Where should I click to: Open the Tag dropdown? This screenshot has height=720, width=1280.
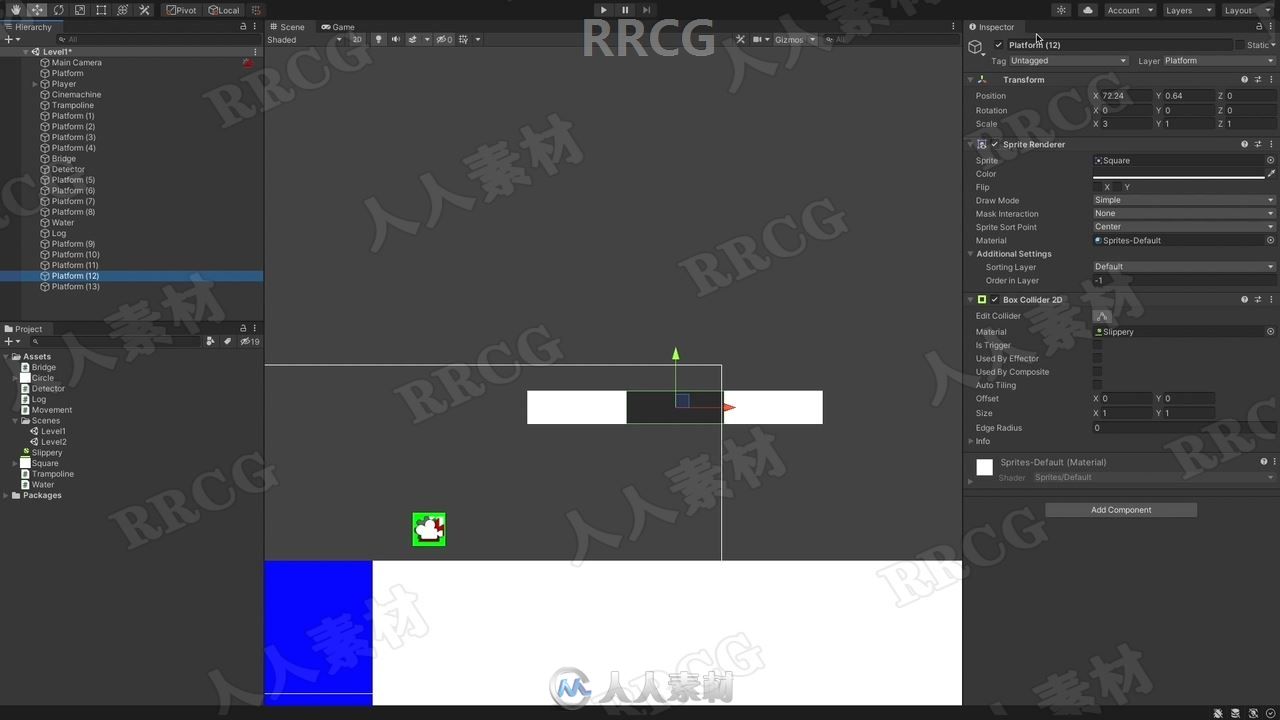[1068, 60]
